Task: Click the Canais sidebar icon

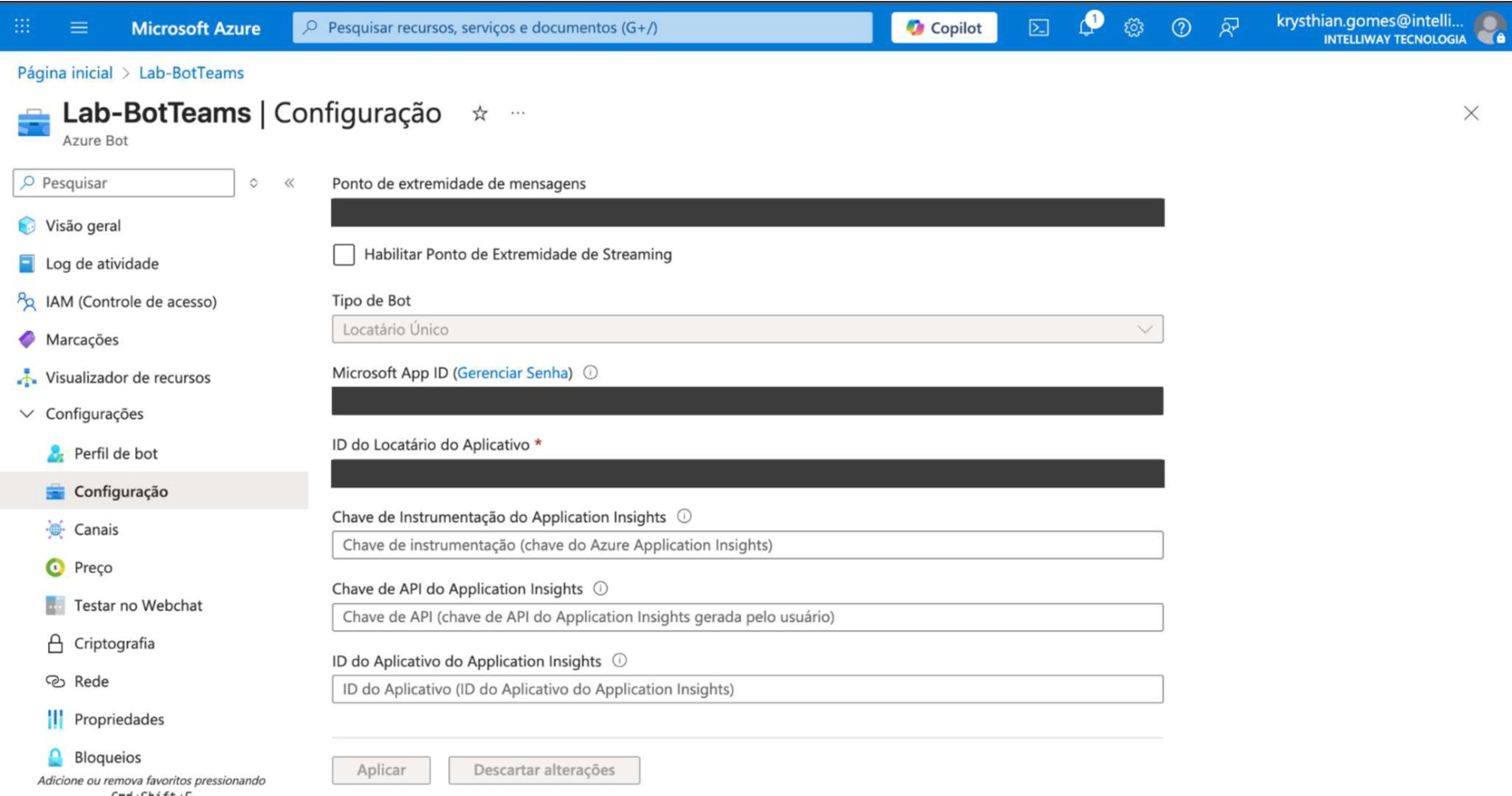Action: (x=55, y=529)
